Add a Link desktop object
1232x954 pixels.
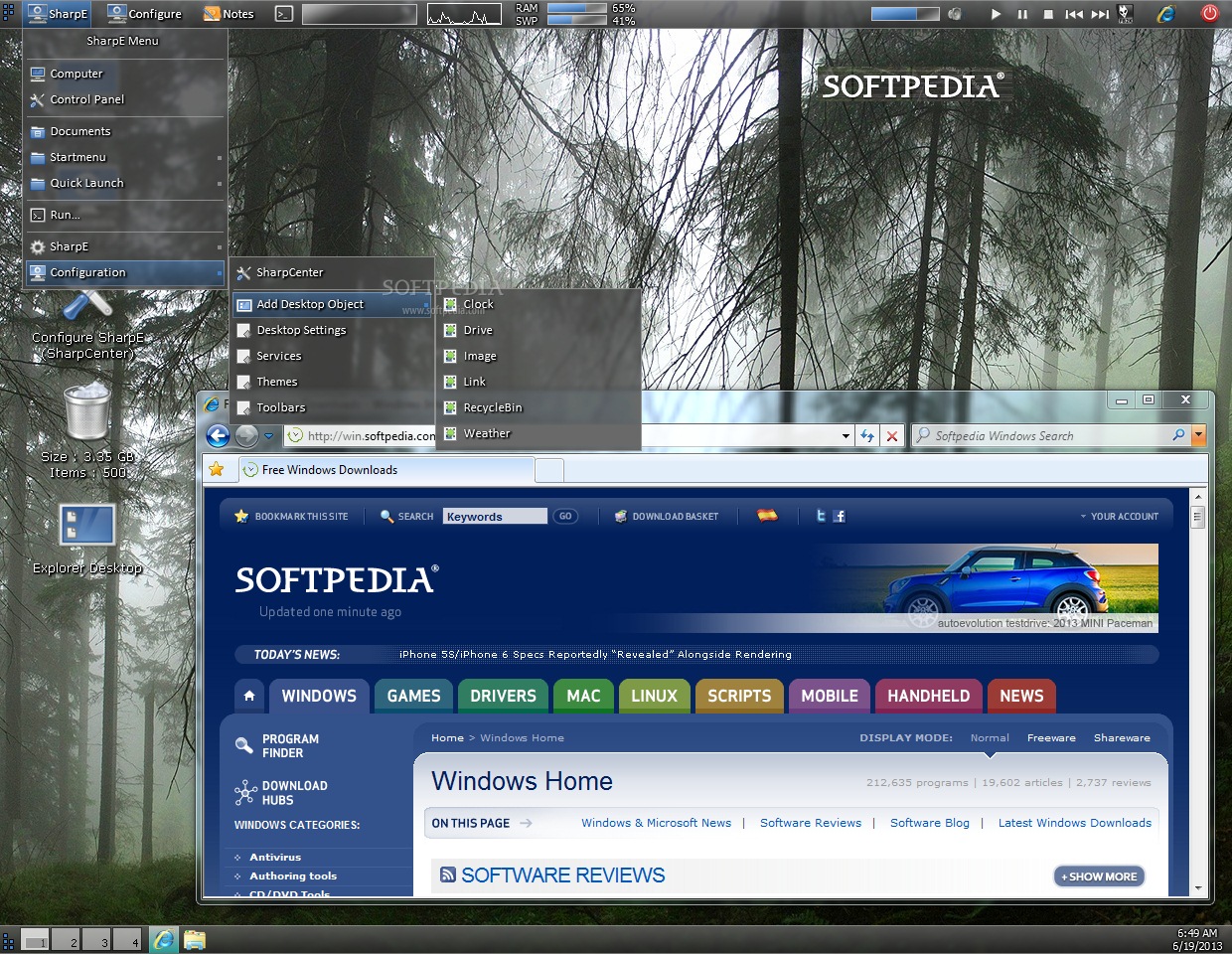(539, 382)
